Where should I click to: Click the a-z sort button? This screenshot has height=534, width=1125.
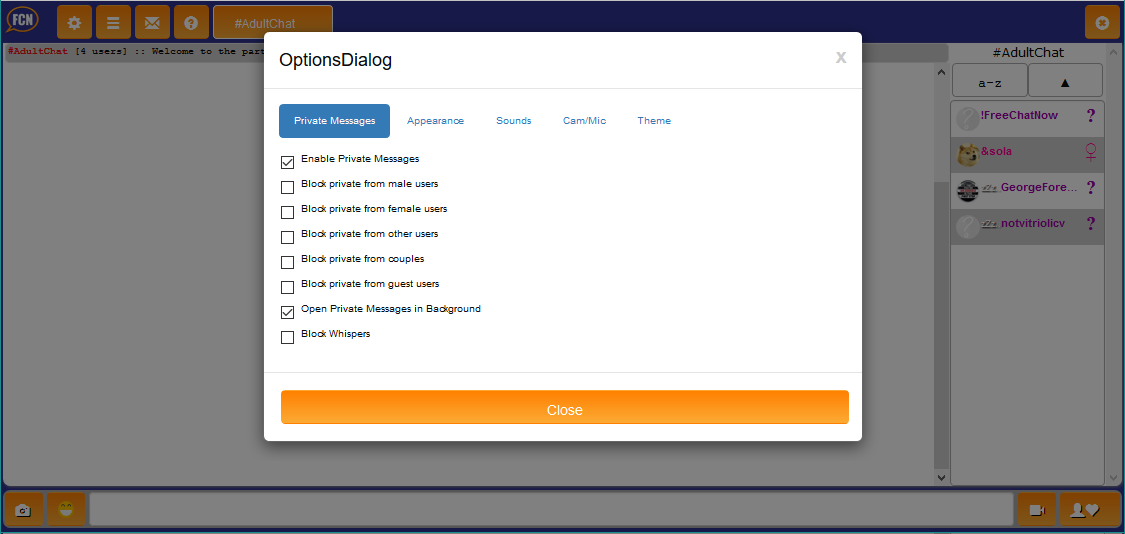pyautogui.click(x=990, y=82)
